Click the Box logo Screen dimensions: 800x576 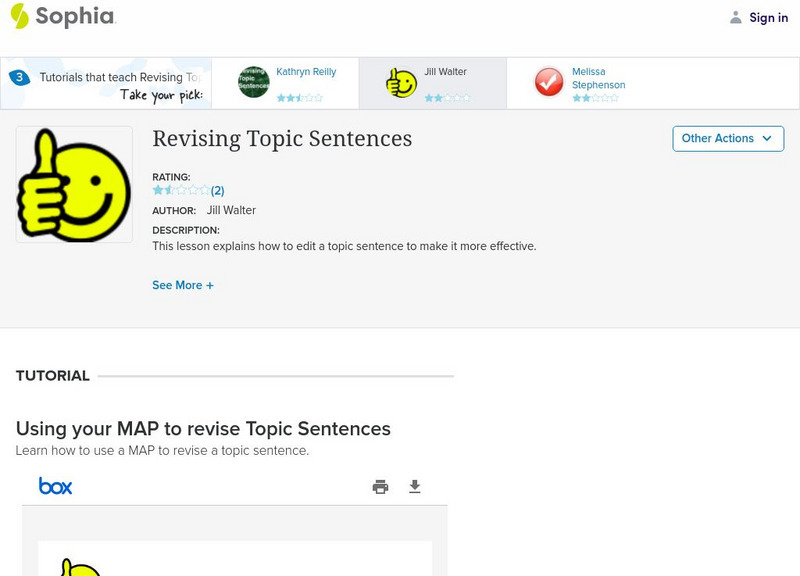click(x=55, y=486)
